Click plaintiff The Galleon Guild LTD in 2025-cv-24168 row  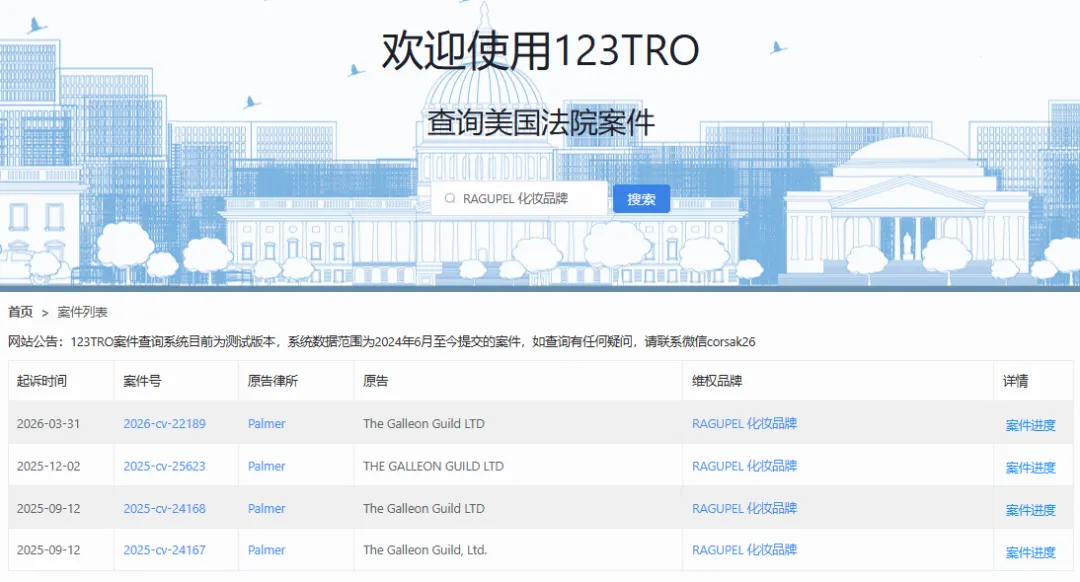[424, 508]
